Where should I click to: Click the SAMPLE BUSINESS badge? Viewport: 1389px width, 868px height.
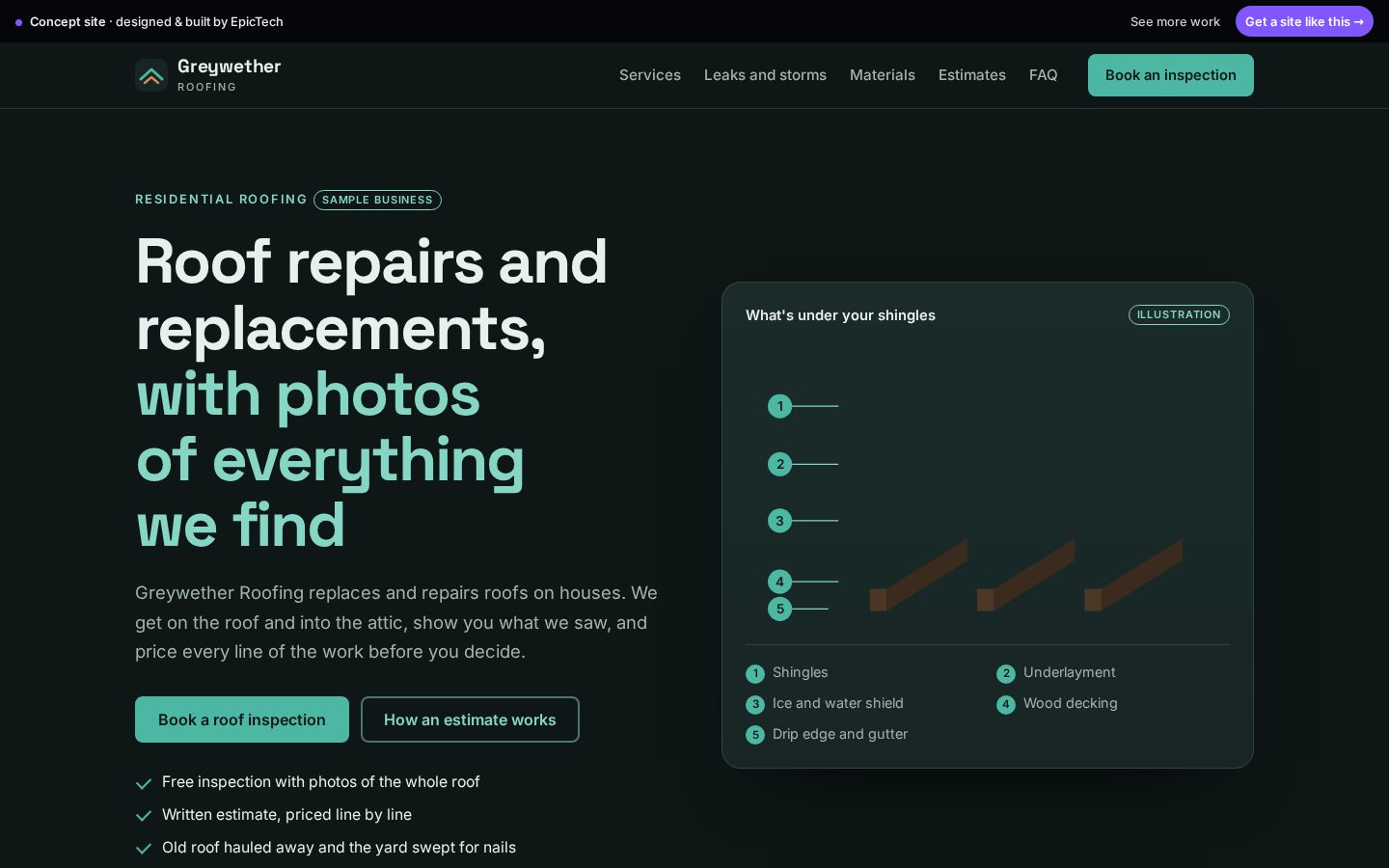tap(377, 200)
